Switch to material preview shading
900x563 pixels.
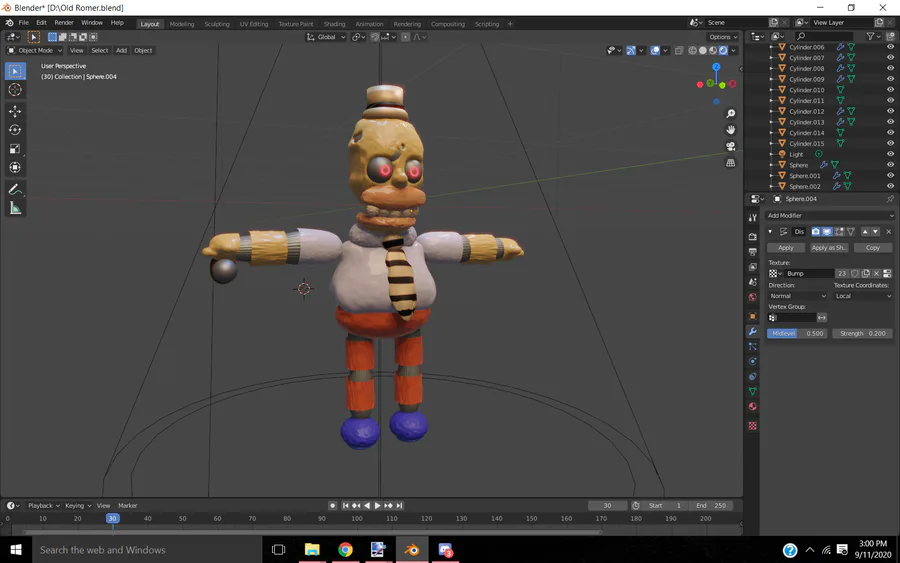713,51
